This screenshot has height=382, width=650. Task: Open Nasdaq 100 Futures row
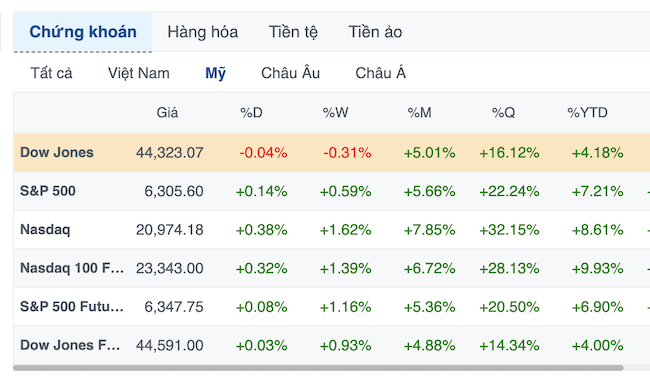pos(332,268)
